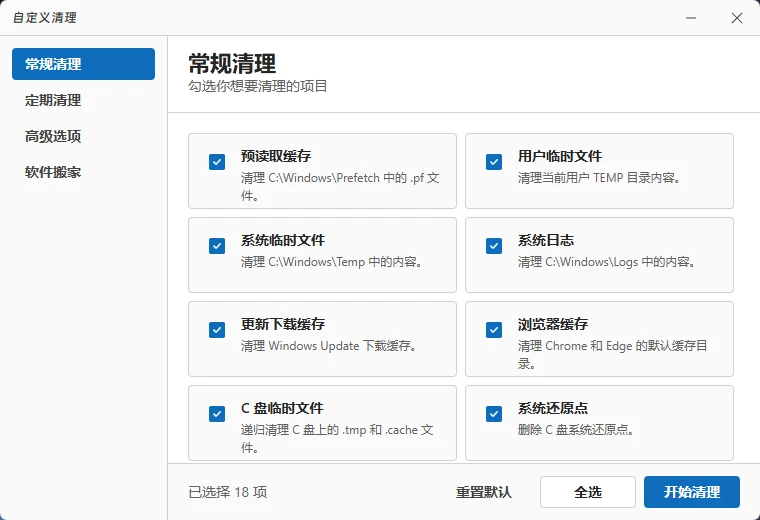760x520 pixels.
Task: Click the 勾选你想要清理的项目 subtitle
Action: click(x=257, y=86)
